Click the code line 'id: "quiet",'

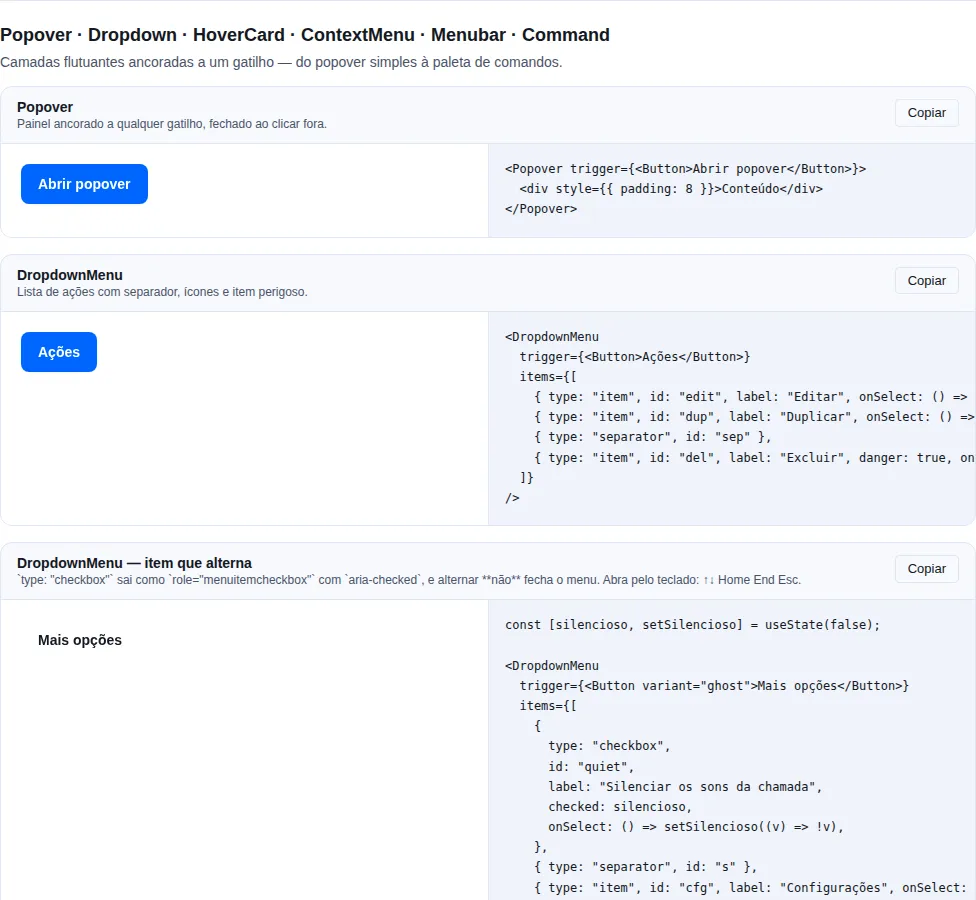591,766
